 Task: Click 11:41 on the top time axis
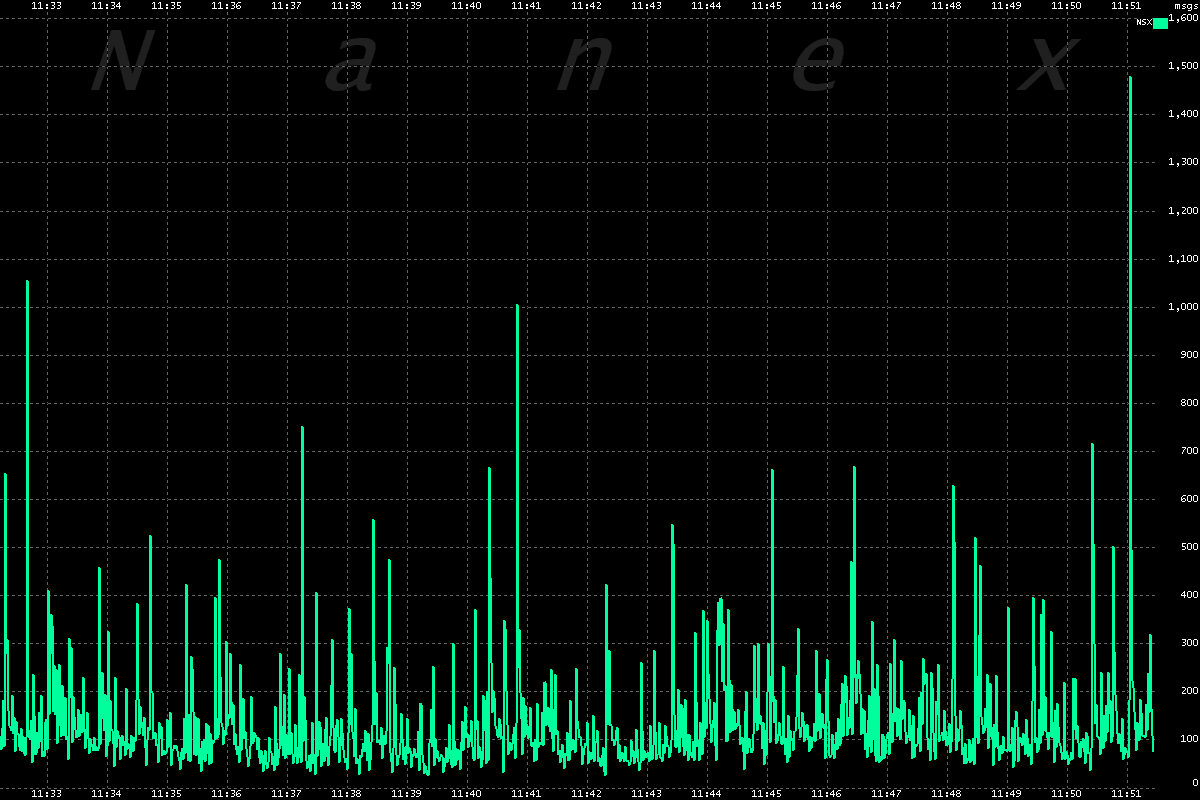click(526, 6)
